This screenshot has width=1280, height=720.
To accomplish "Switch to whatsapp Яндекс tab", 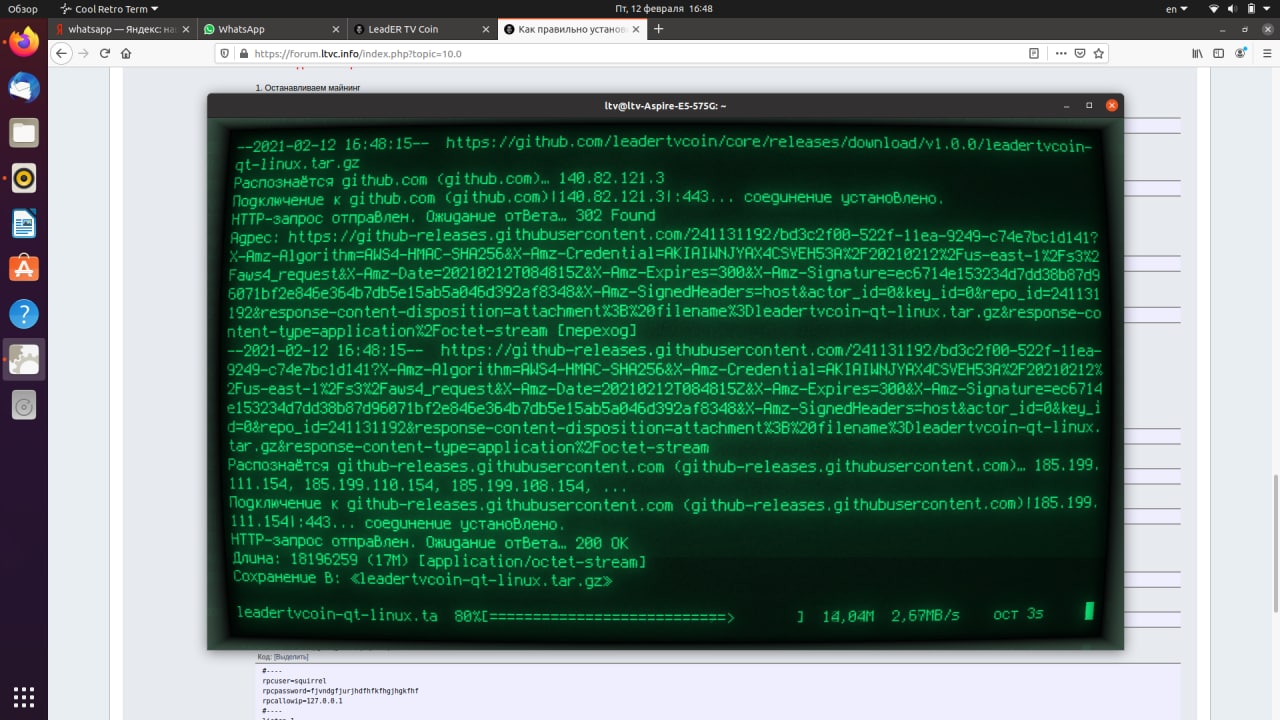I will [x=121, y=29].
